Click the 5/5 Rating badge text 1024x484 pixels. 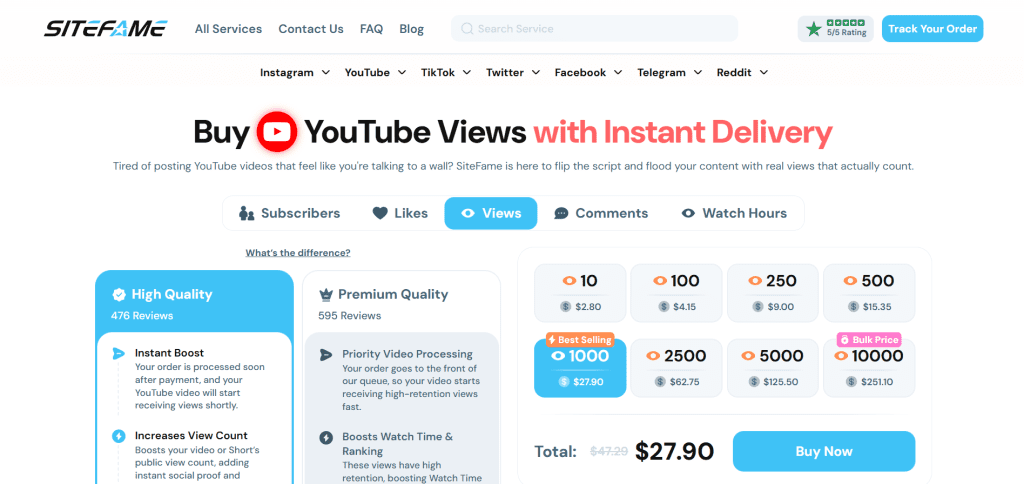coord(846,33)
